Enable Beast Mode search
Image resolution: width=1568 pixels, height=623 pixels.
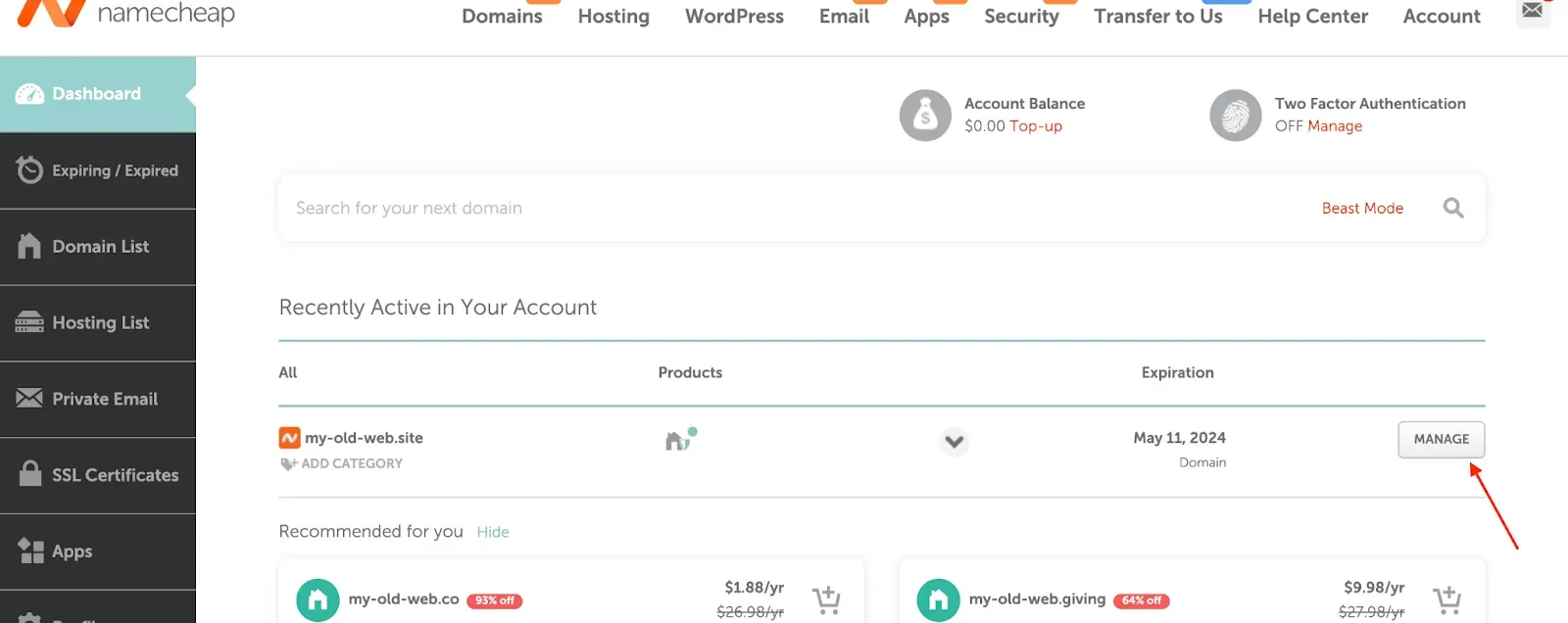[x=1362, y=208]
